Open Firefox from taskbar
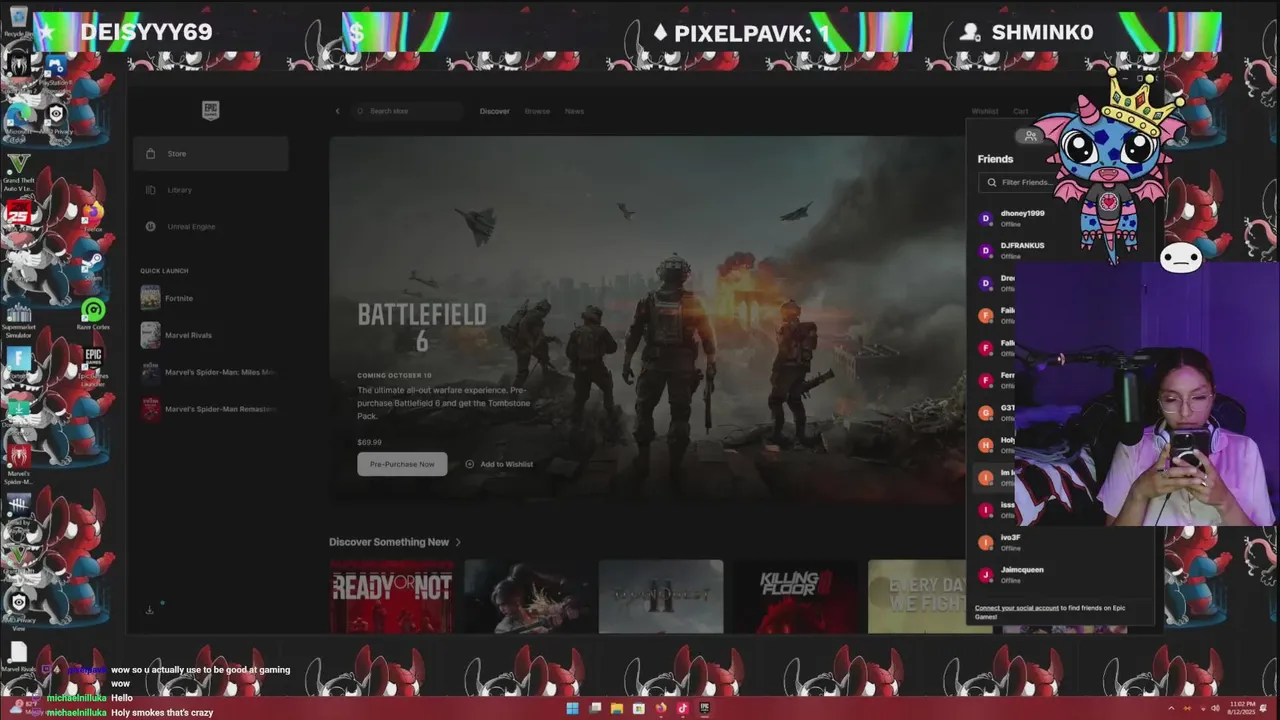The width and height of the screenshot is (1280, 720). coord(661,708)
